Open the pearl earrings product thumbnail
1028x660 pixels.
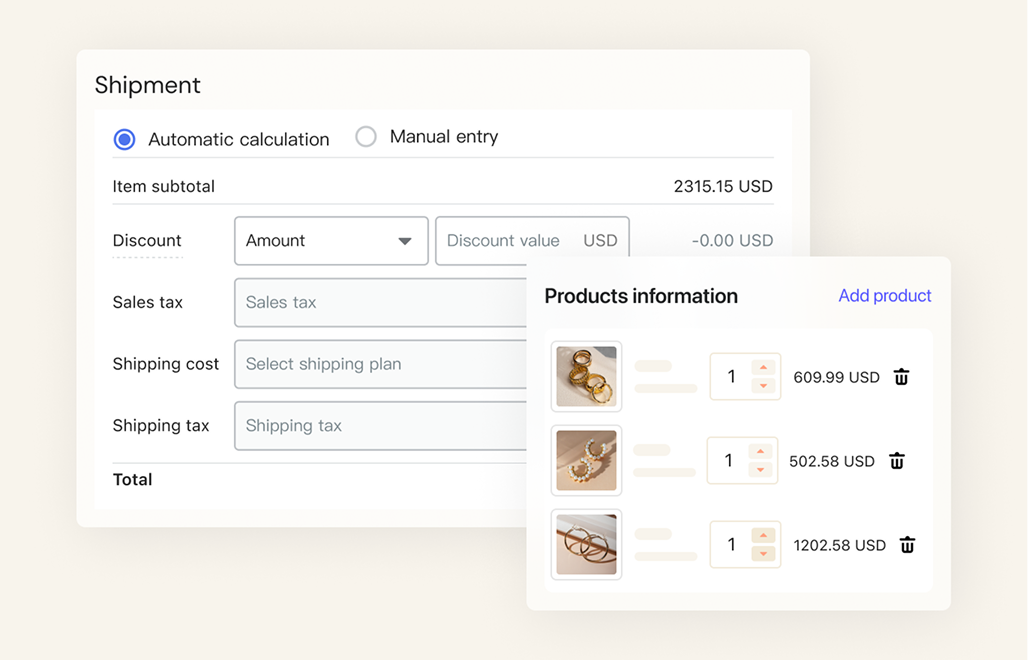586,460
